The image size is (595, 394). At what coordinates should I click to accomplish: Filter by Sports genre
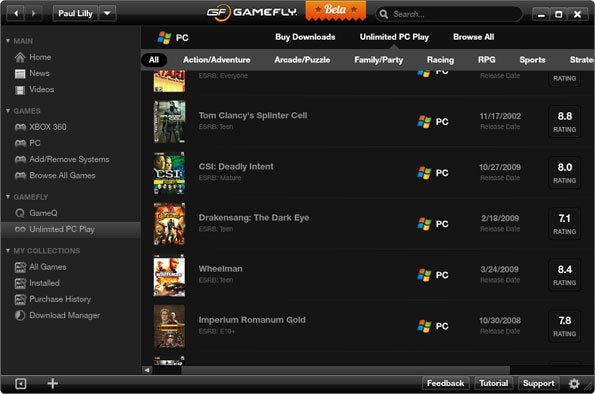tap(532, 60)
